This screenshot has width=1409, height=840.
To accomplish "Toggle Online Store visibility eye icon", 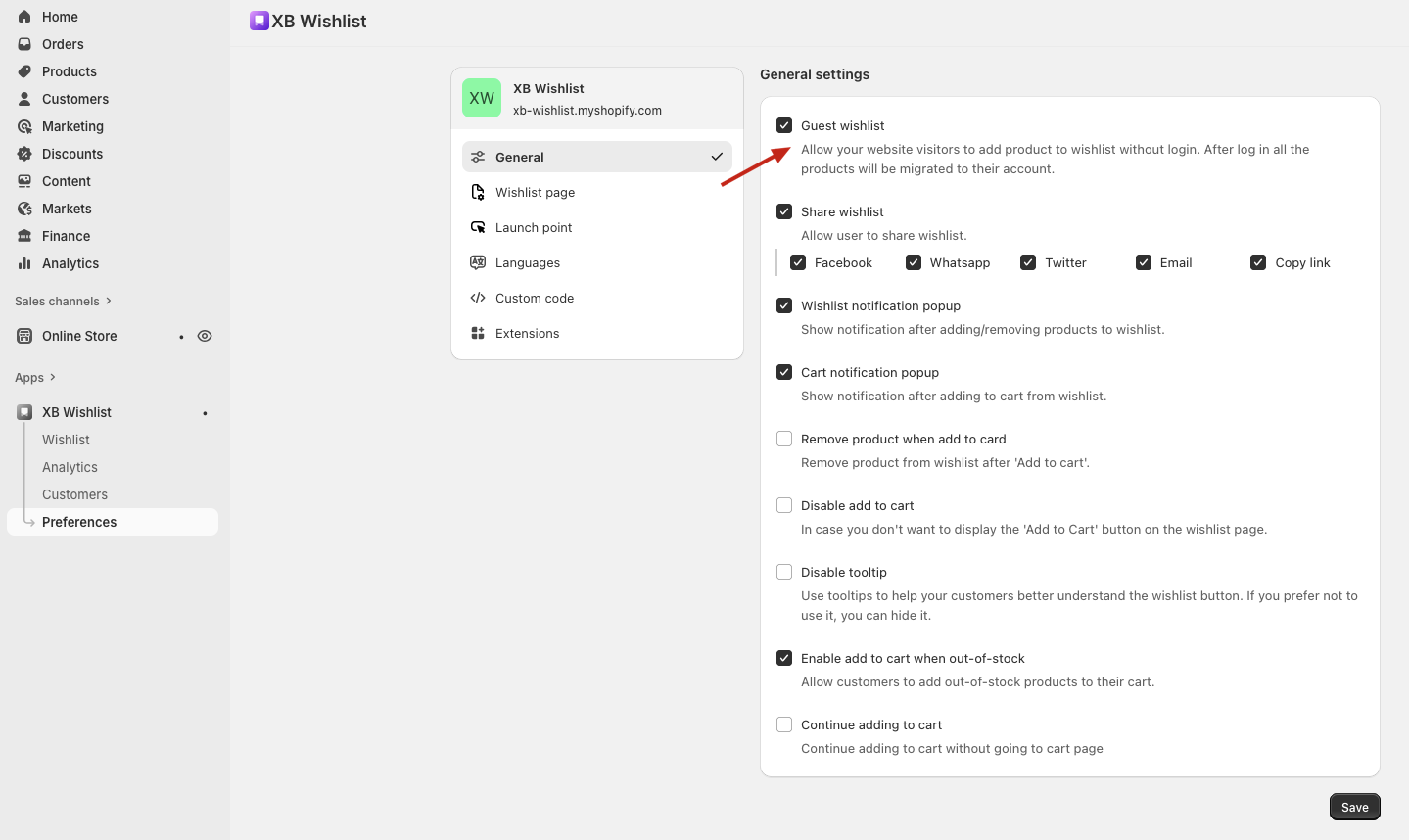I will pos(205,336).
